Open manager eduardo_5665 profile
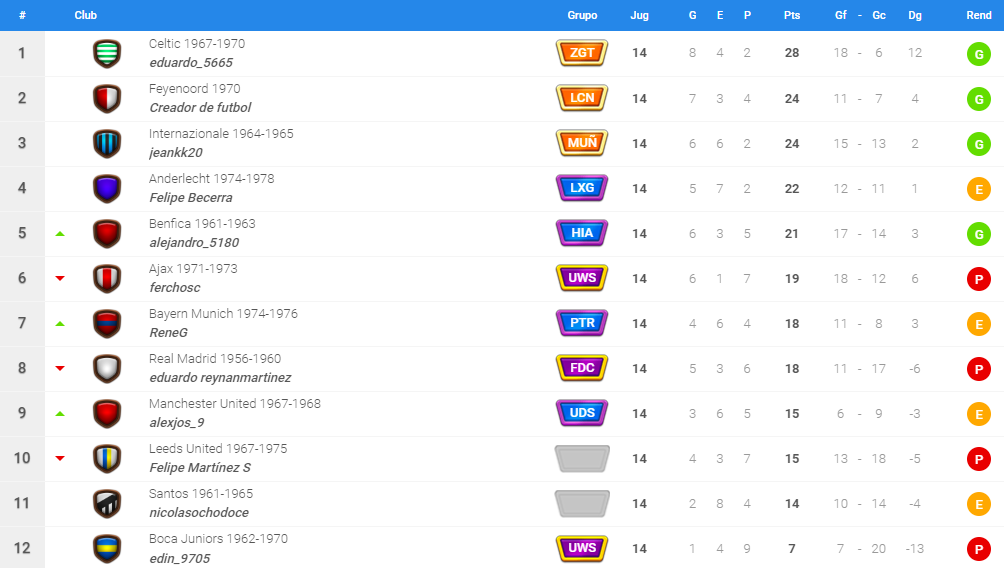The image size is (1004, 568). pos(191,63)
